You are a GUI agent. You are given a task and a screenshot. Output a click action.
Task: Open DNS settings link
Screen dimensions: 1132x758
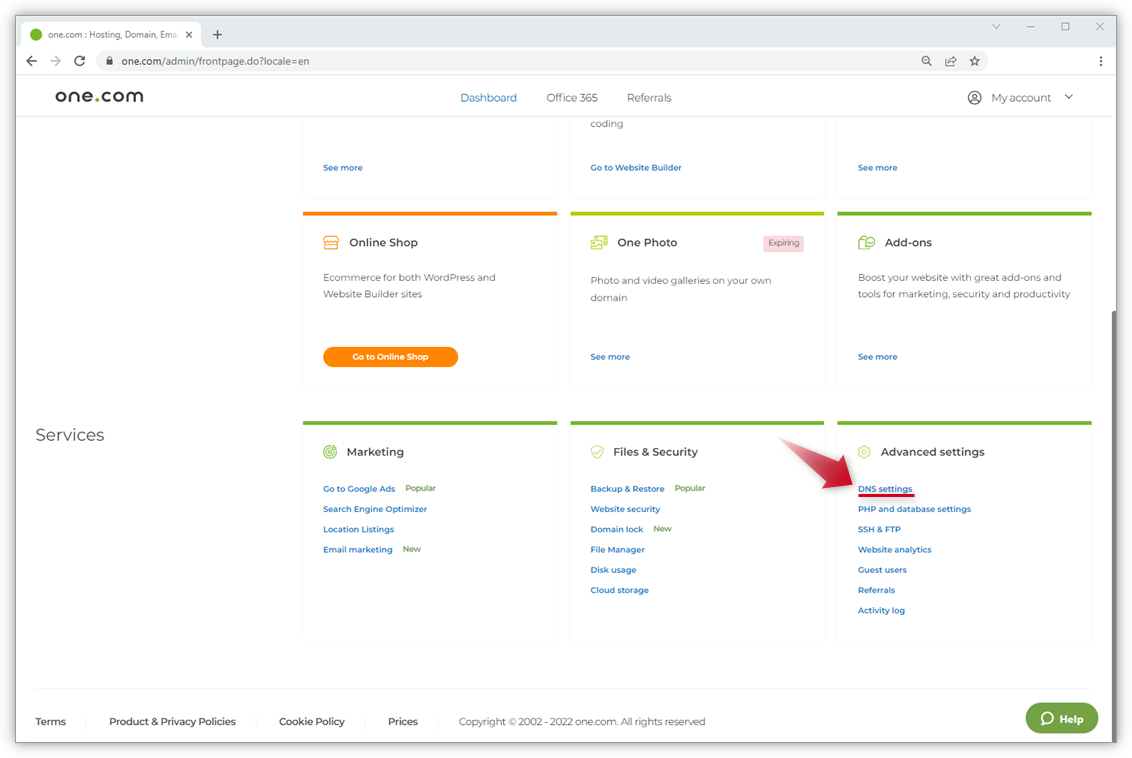click(x=885, y=489)
